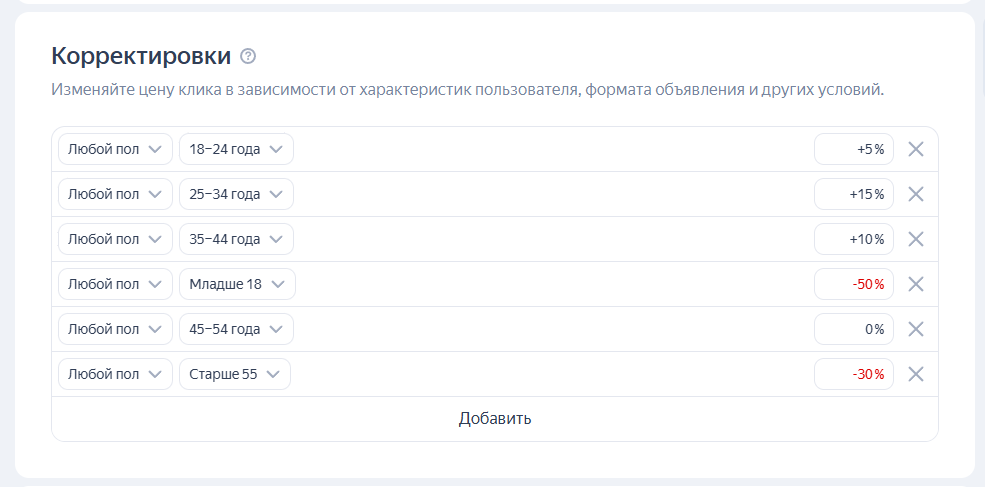
Task: Open the 18–24 года age dropdown
Action: (x=236, y=149)
